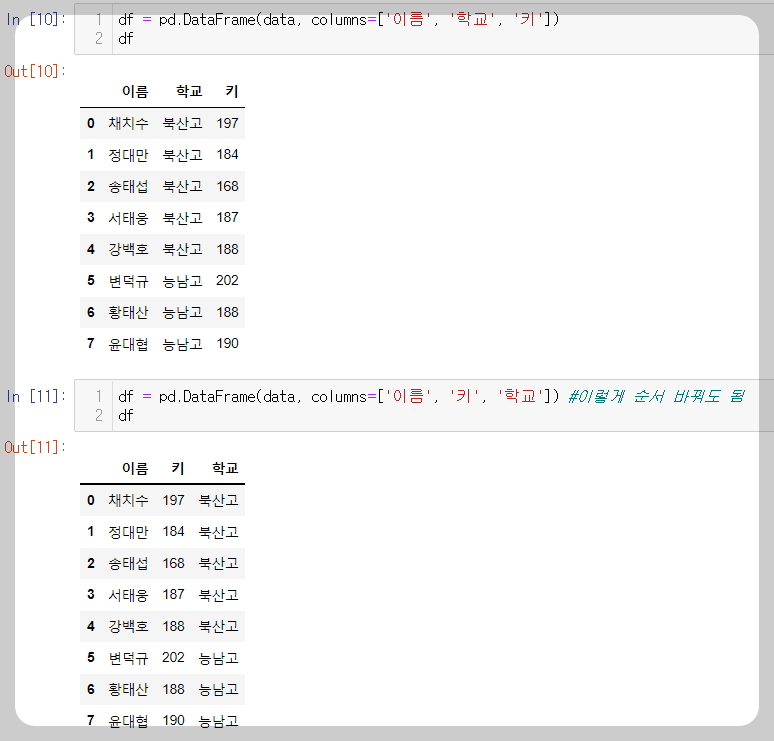Click 채치수 name cell in Out[10] table

click(128, 123)
